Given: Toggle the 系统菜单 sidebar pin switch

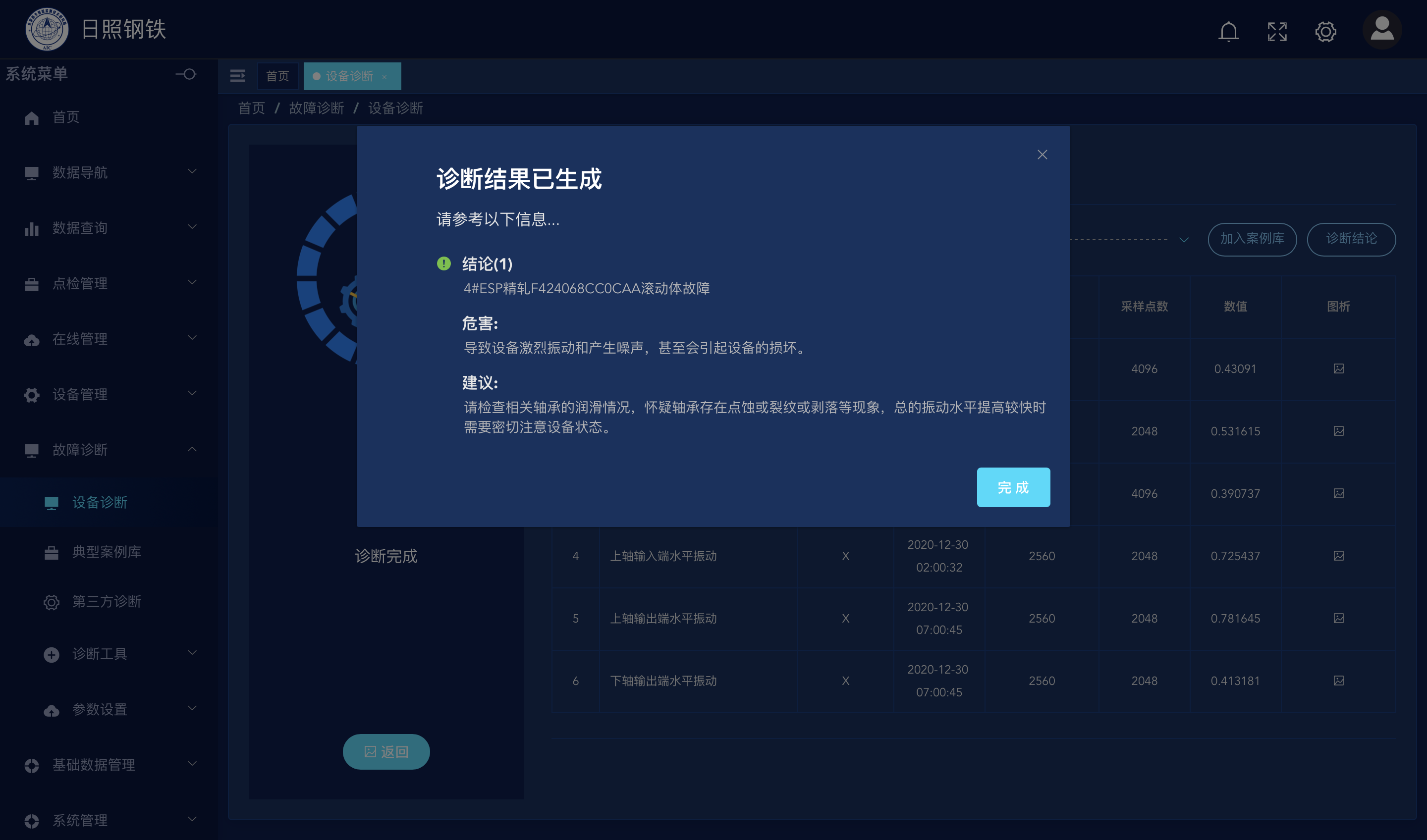Looking at the screenshot, I should point(186,74).
